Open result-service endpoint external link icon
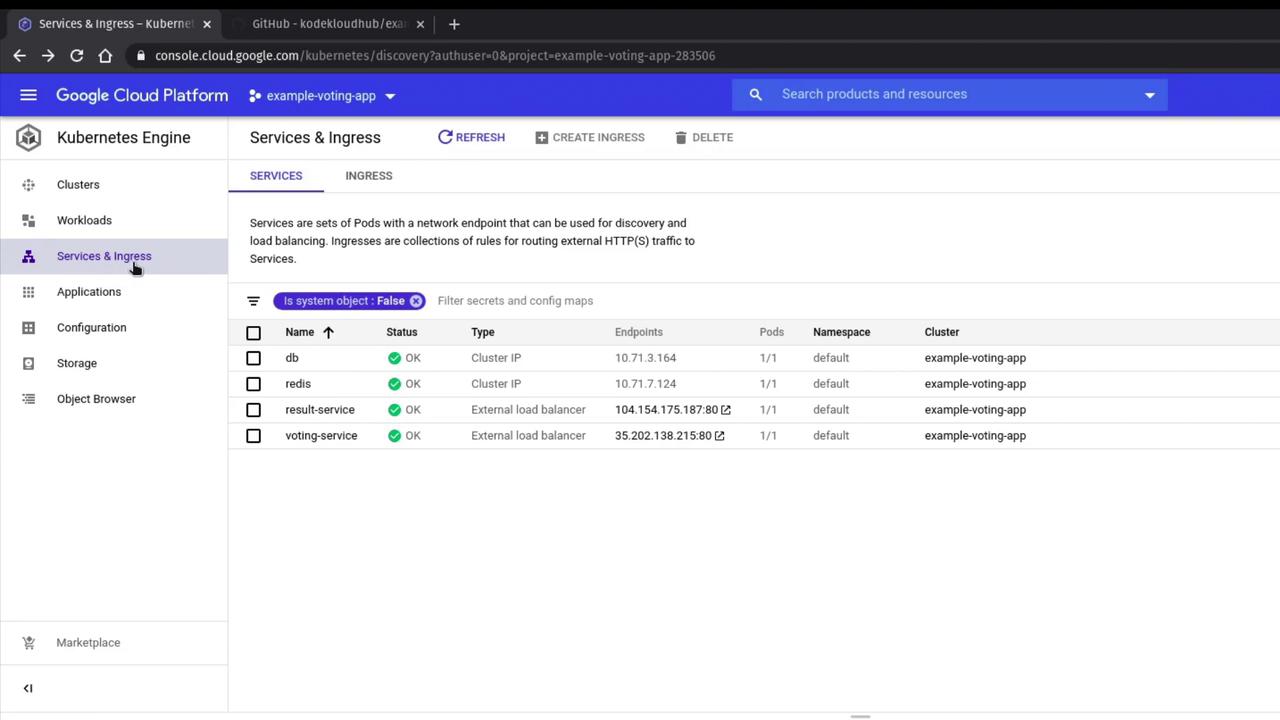 (x=726, y=410)
